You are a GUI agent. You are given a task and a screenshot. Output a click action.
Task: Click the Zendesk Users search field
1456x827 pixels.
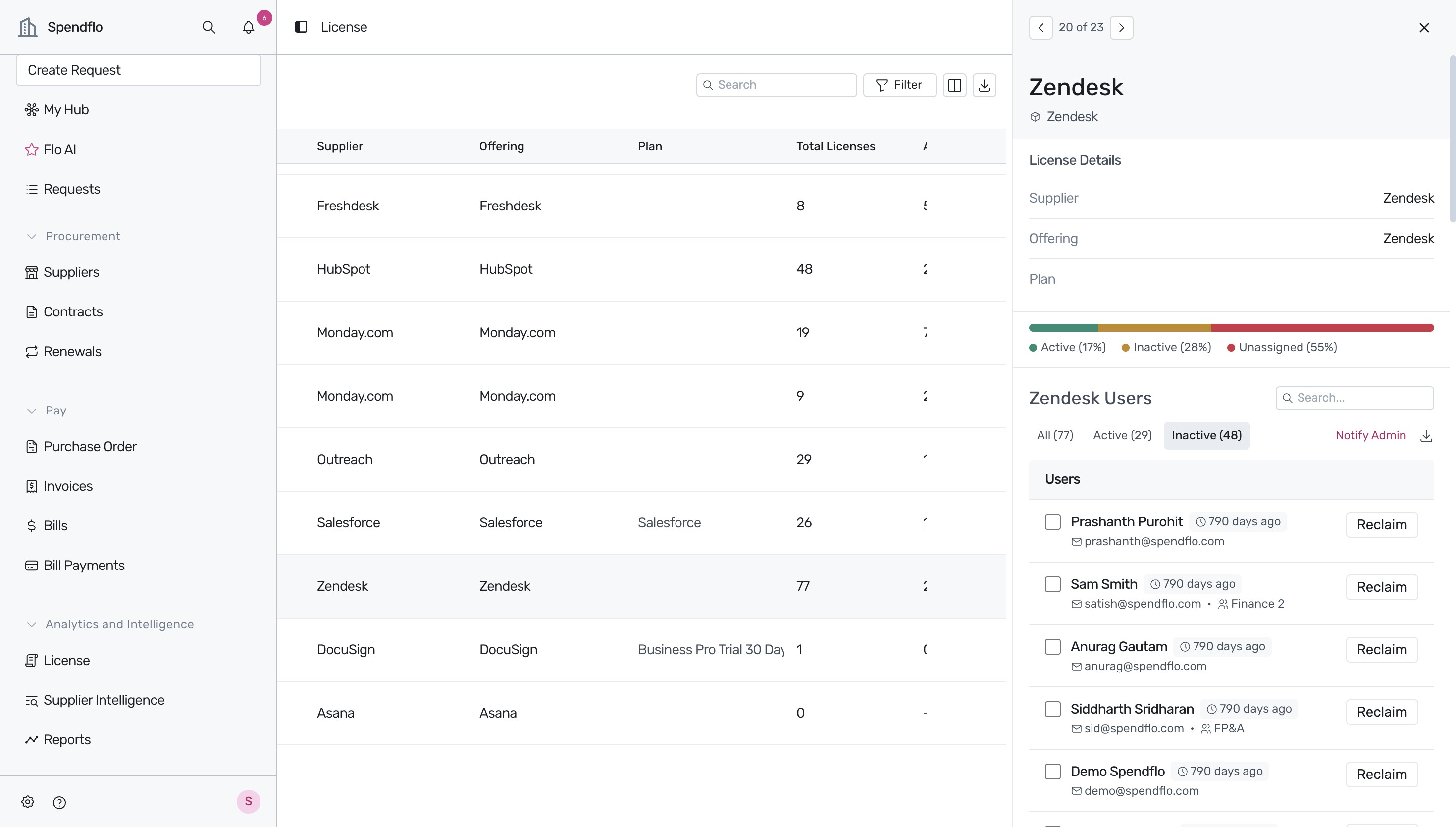[x=1354, y=398]
